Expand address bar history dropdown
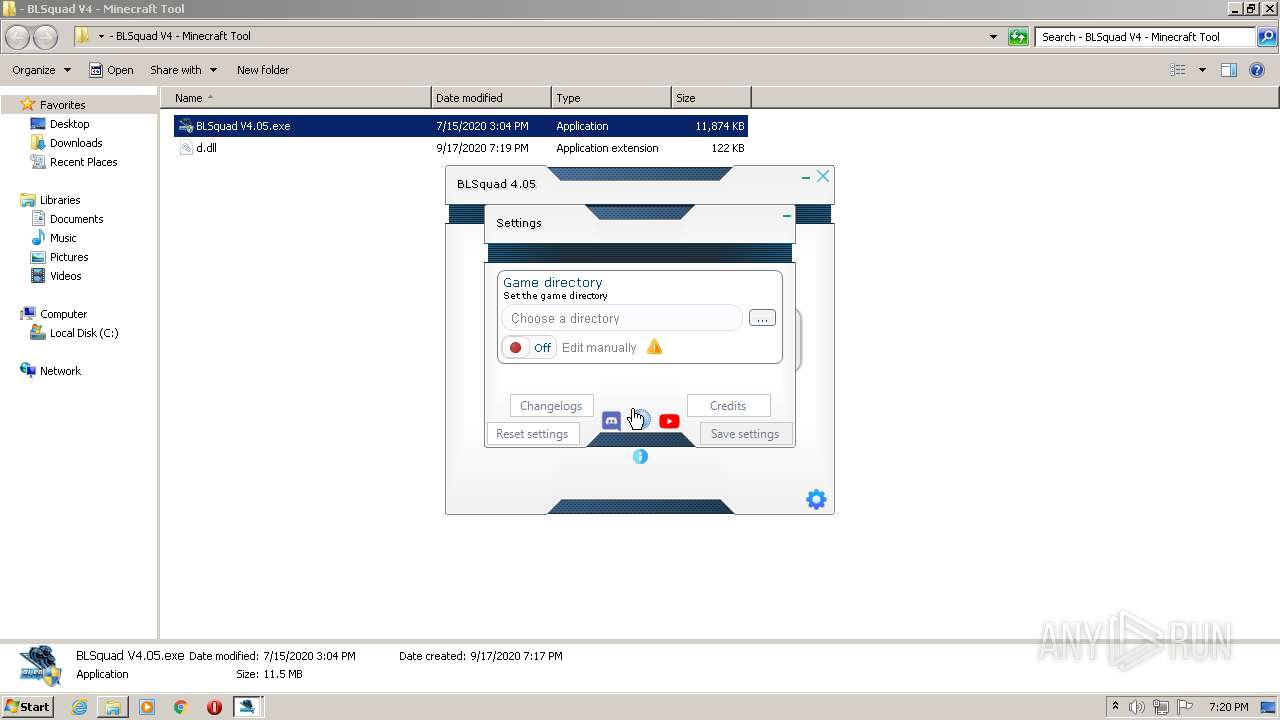The width and height of the screenshot is (1280, 720). [x=993, y=37]
